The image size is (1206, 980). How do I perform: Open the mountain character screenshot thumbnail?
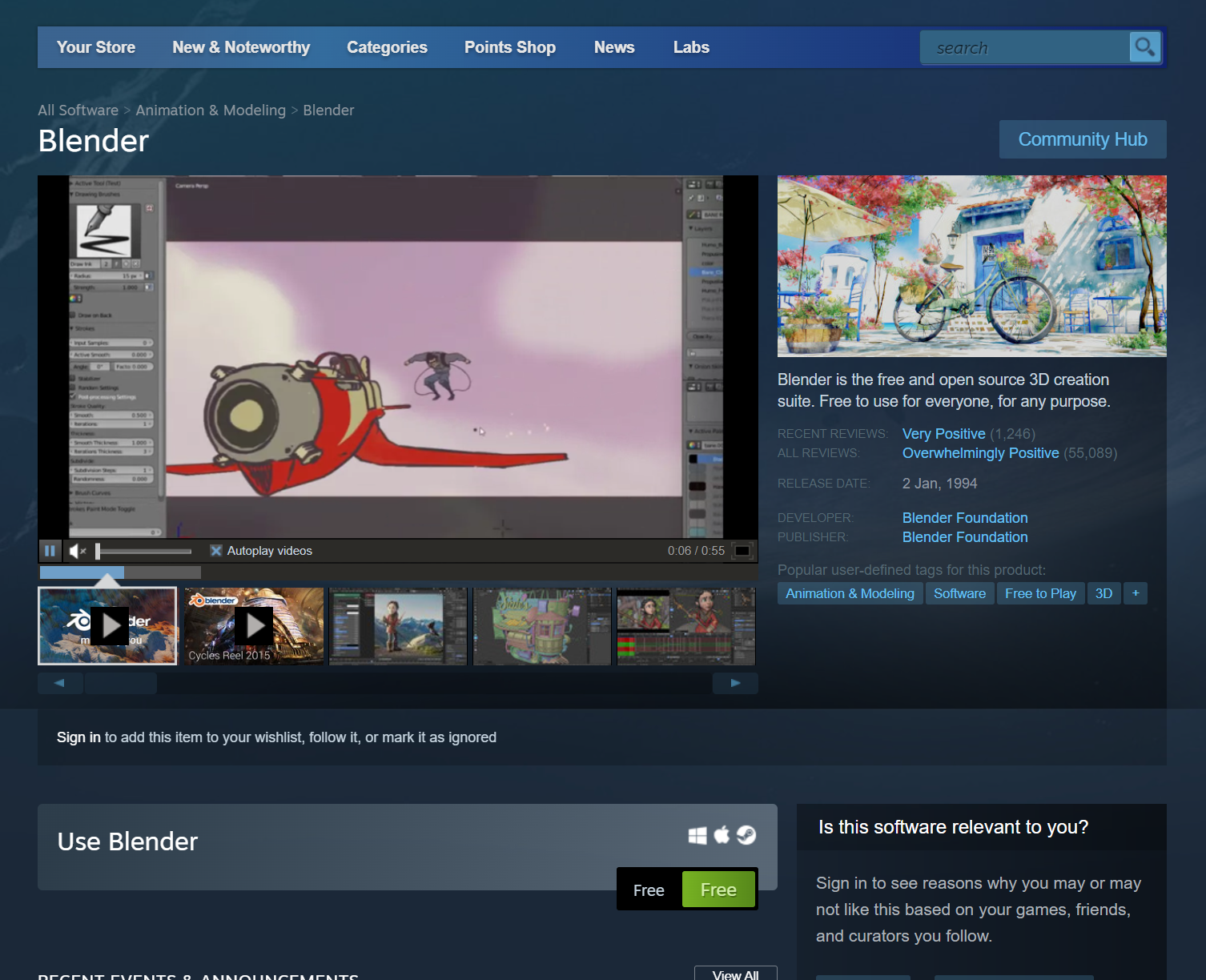coord(398,626)
